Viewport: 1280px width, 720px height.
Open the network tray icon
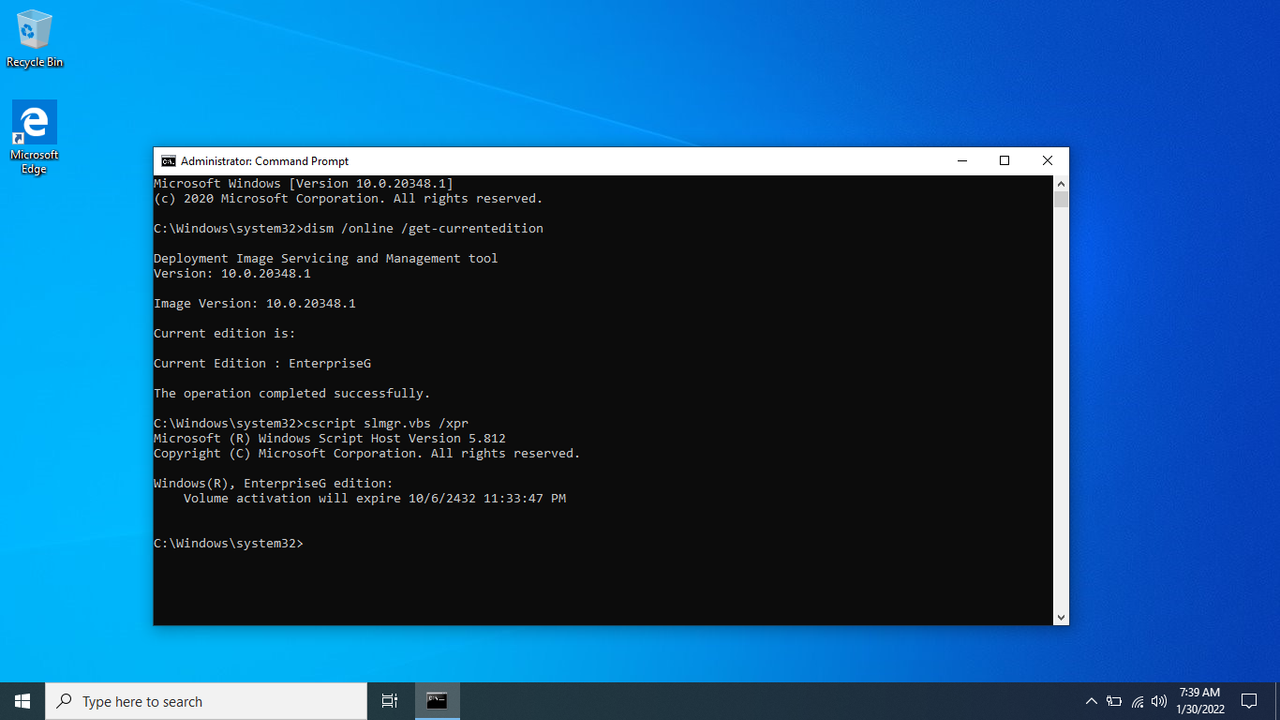(1137, 701)
